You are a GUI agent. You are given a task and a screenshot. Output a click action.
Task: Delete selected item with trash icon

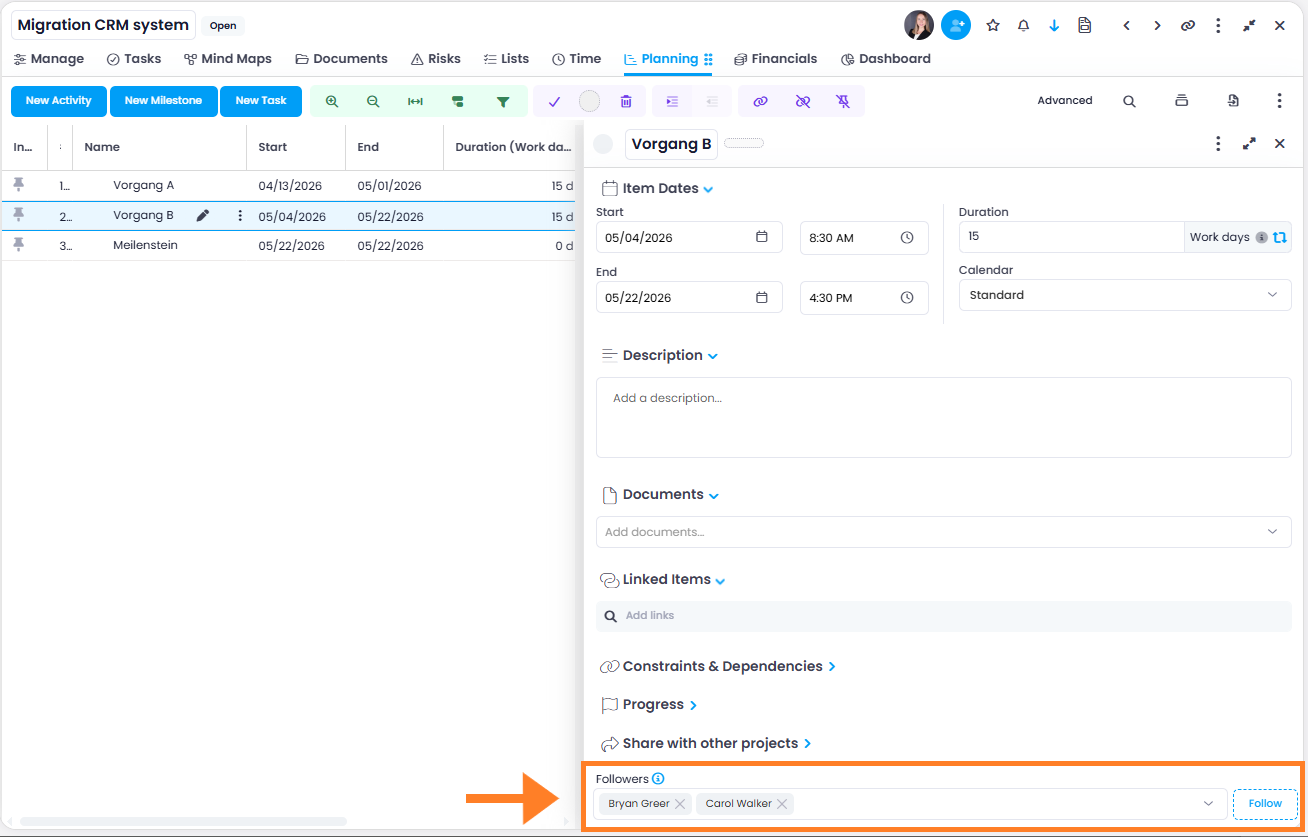point(626,101)
